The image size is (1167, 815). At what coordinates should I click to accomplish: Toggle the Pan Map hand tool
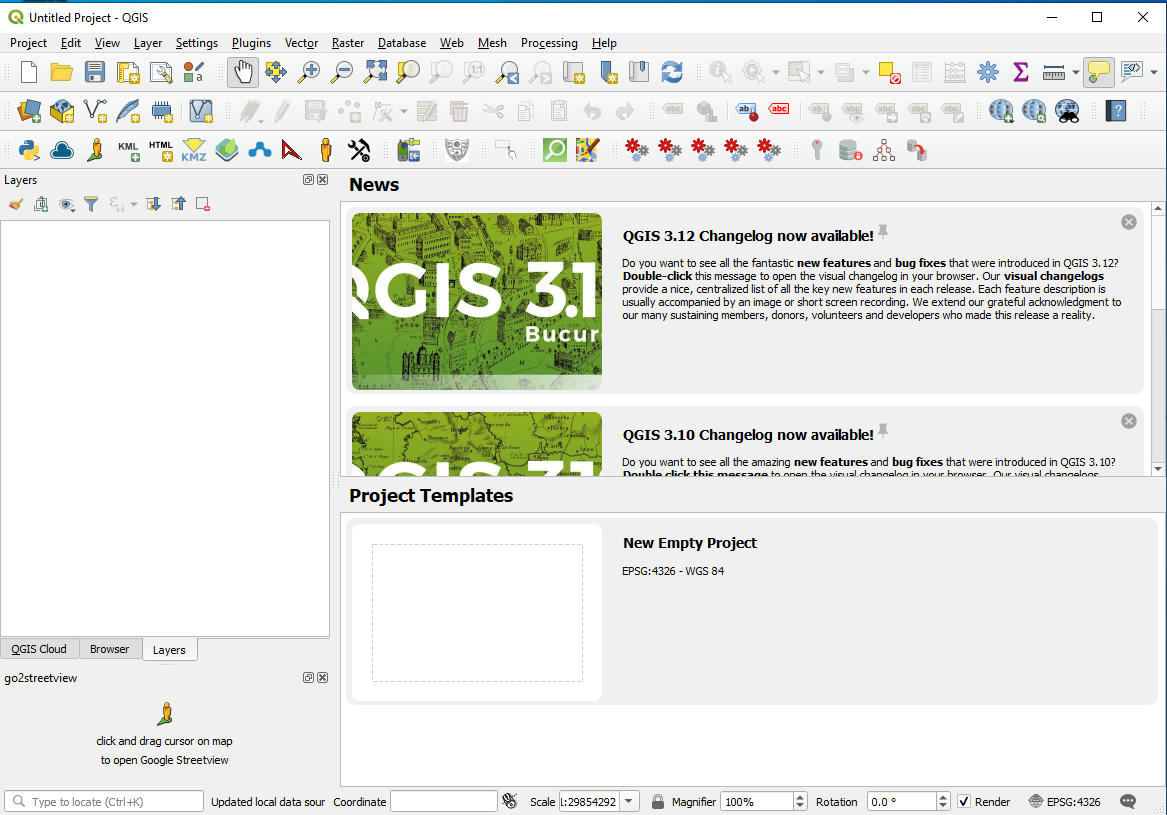(243, 72)
